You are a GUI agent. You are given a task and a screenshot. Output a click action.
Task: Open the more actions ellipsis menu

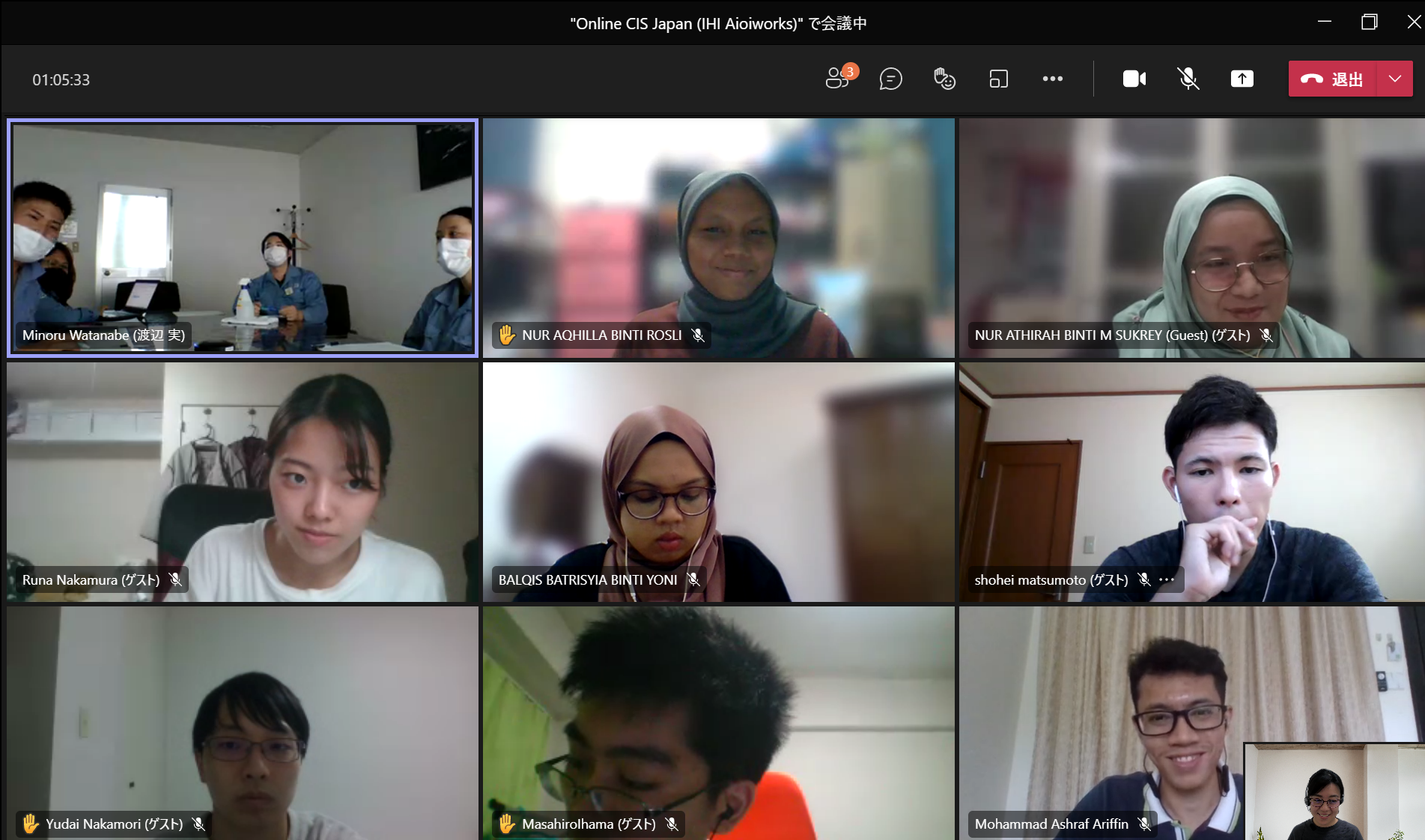[1052, 79]
